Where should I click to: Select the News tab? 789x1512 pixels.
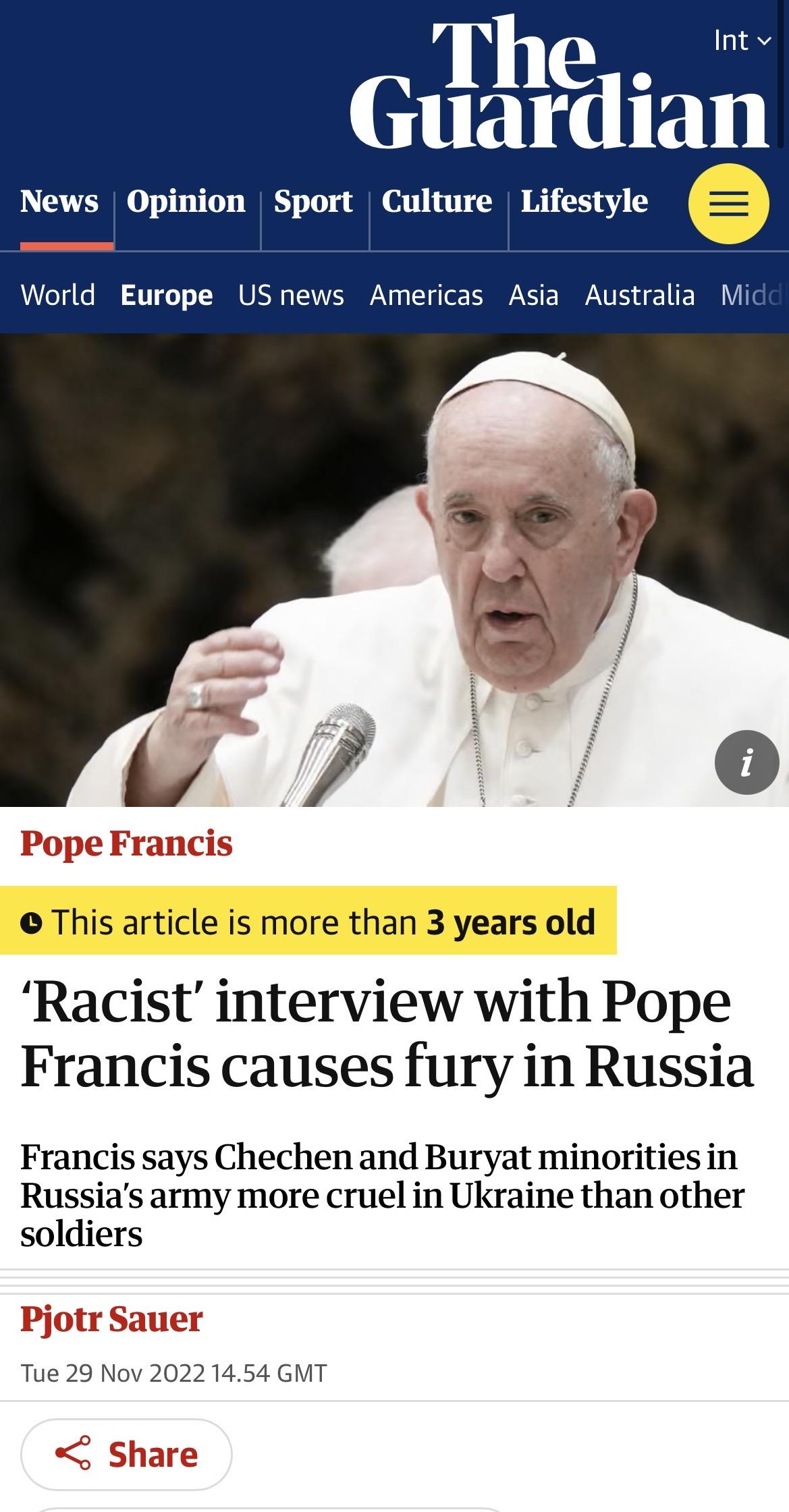pos(59,201)
